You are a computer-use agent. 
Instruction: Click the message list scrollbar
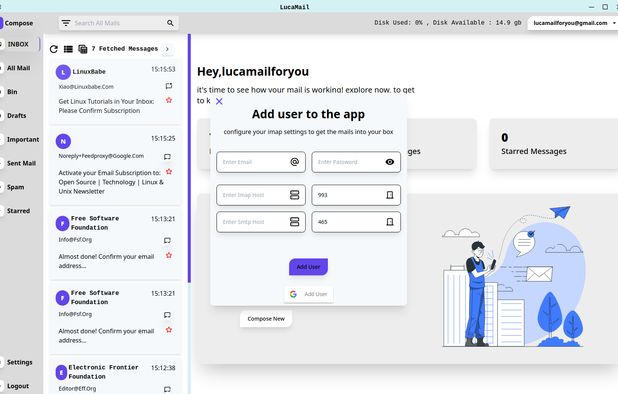(189, 158)
